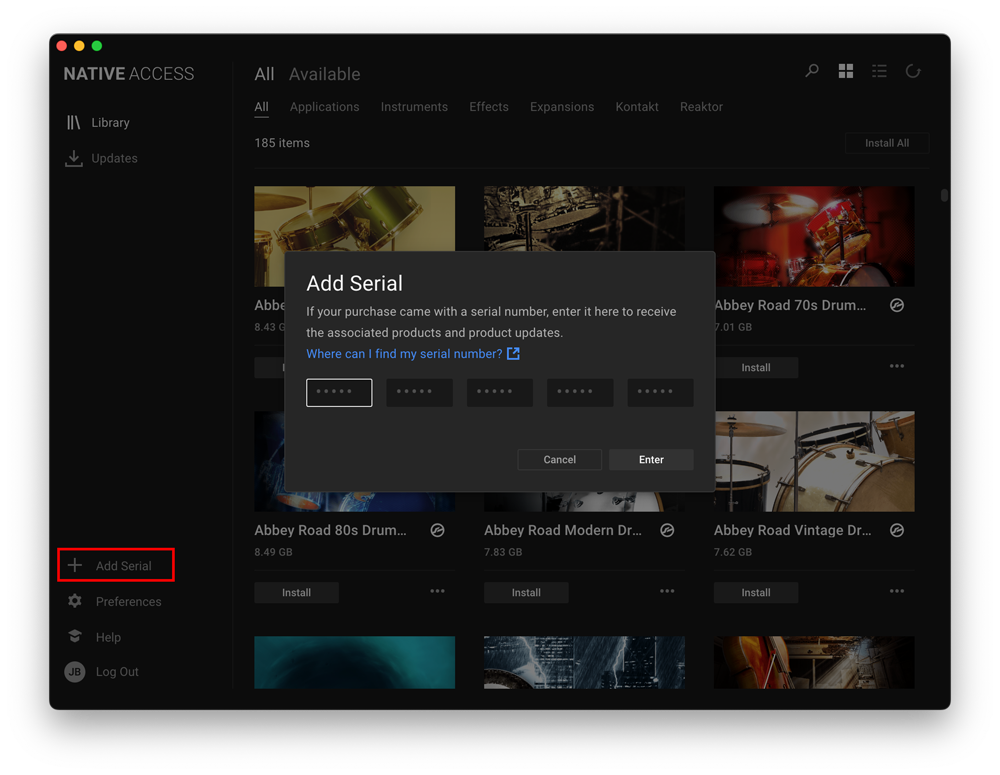Focus the first serial number field
The width and height of the screenshot is (1000, 775).
point(339,392)
